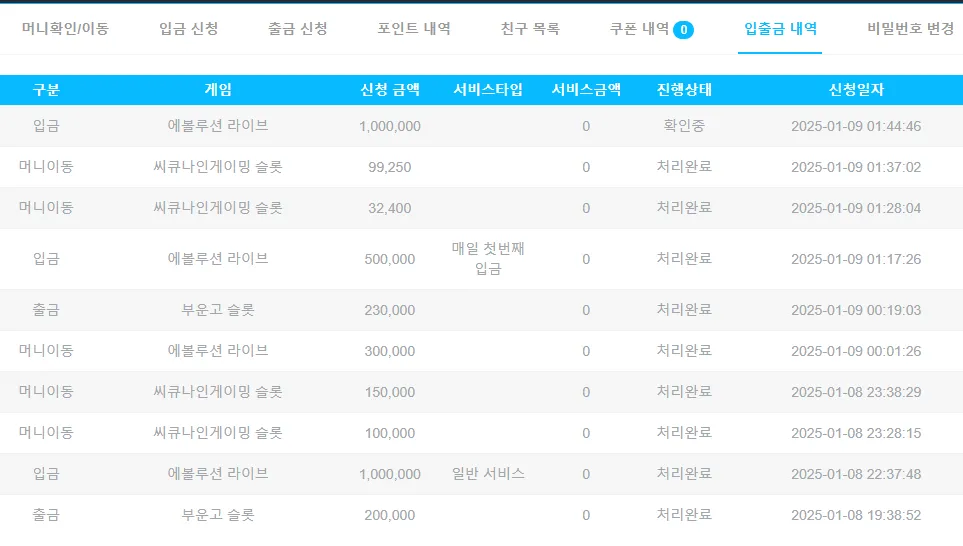
Task: Click the amount 300,000
Action: coord(390,351)
